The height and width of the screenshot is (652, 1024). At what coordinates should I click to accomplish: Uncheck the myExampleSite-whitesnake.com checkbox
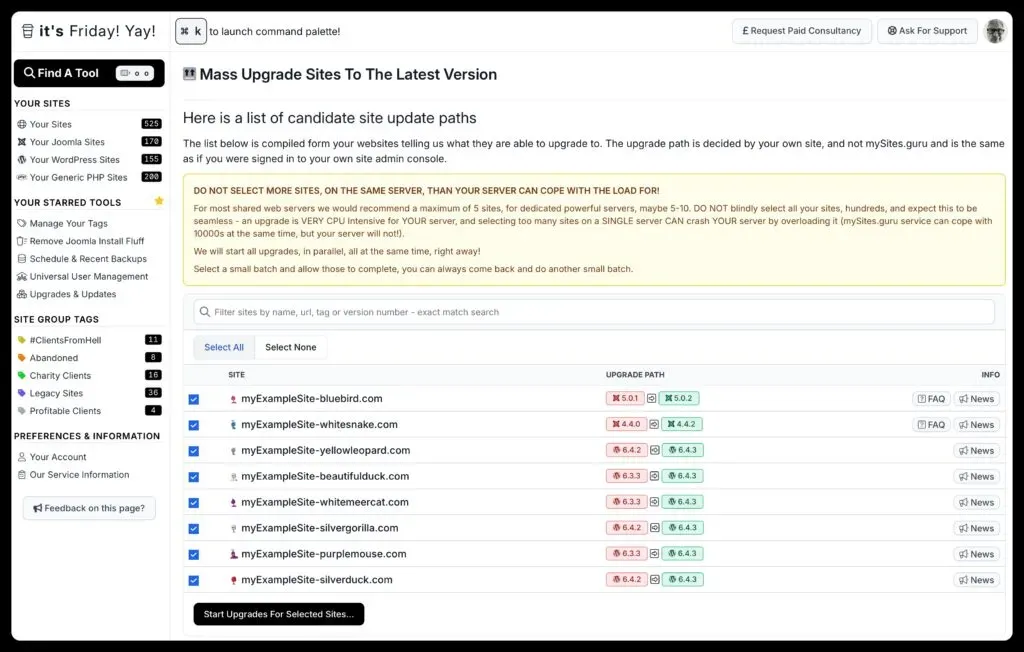point(193,424)
